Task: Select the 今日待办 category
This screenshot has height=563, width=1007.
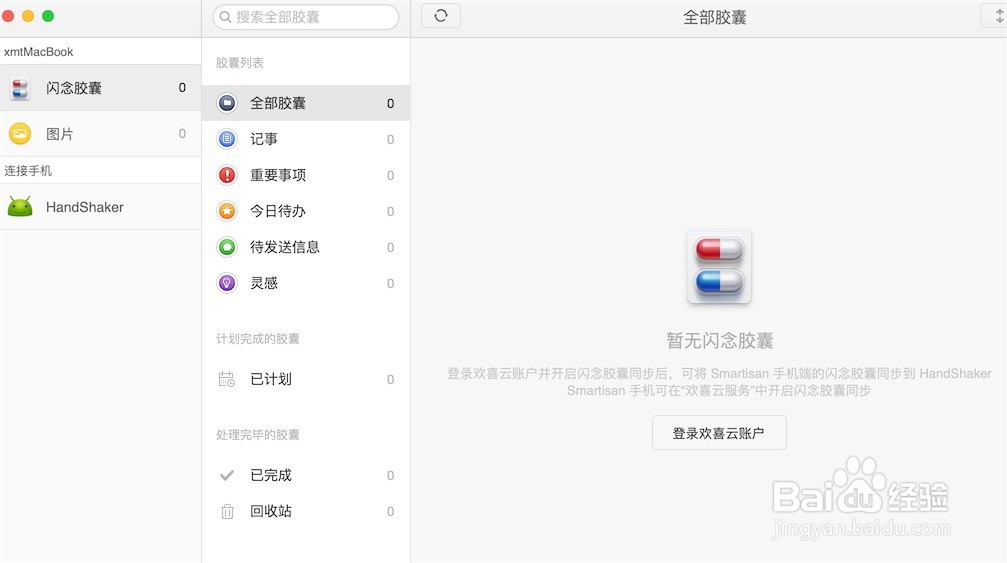Action: (x=306, y=211)
